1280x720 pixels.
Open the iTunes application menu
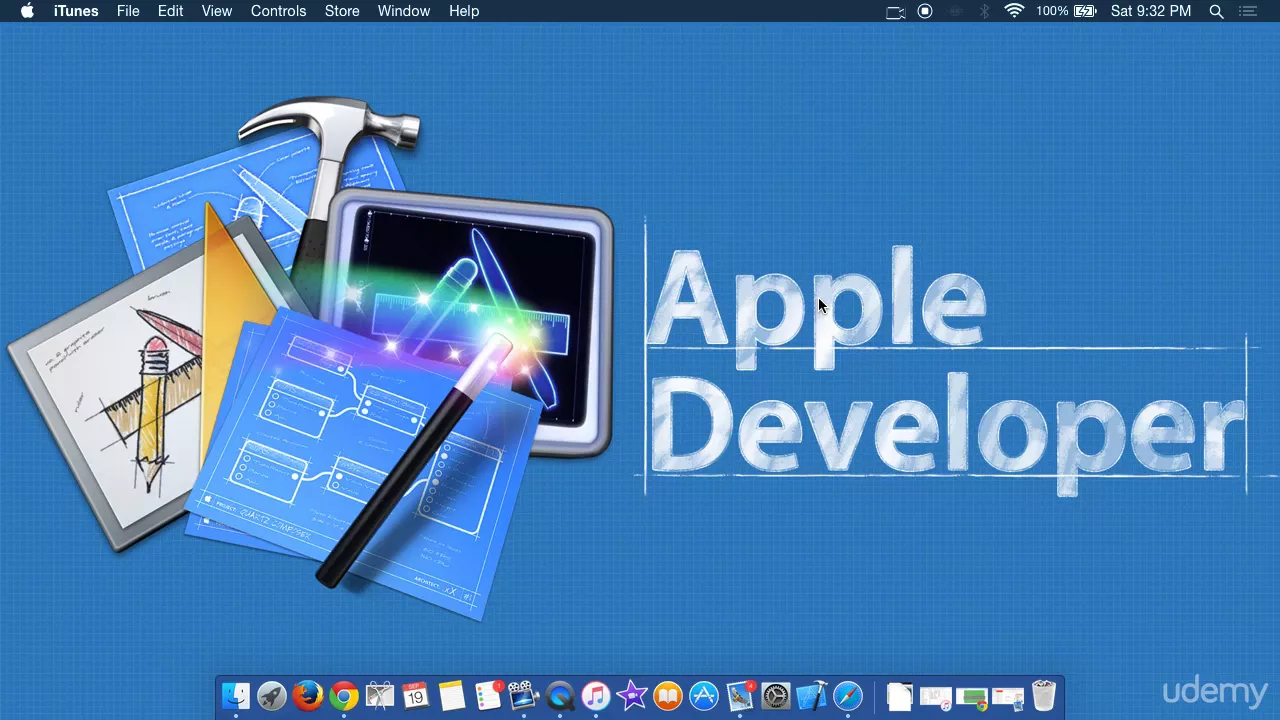76,11
